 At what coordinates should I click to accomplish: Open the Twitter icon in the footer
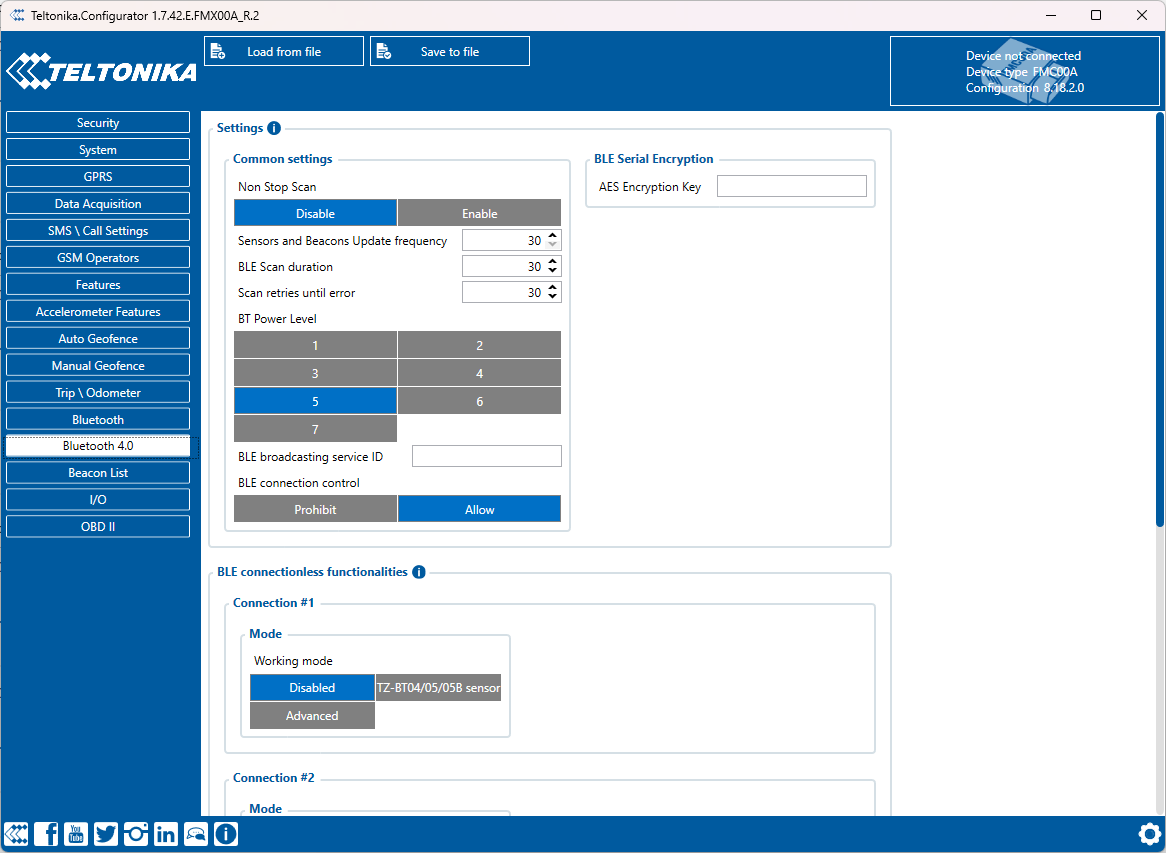[106, 834]
